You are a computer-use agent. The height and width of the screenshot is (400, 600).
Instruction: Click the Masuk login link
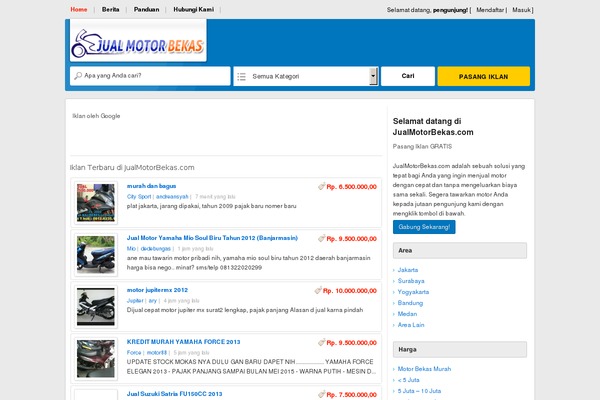click(521, 10)
